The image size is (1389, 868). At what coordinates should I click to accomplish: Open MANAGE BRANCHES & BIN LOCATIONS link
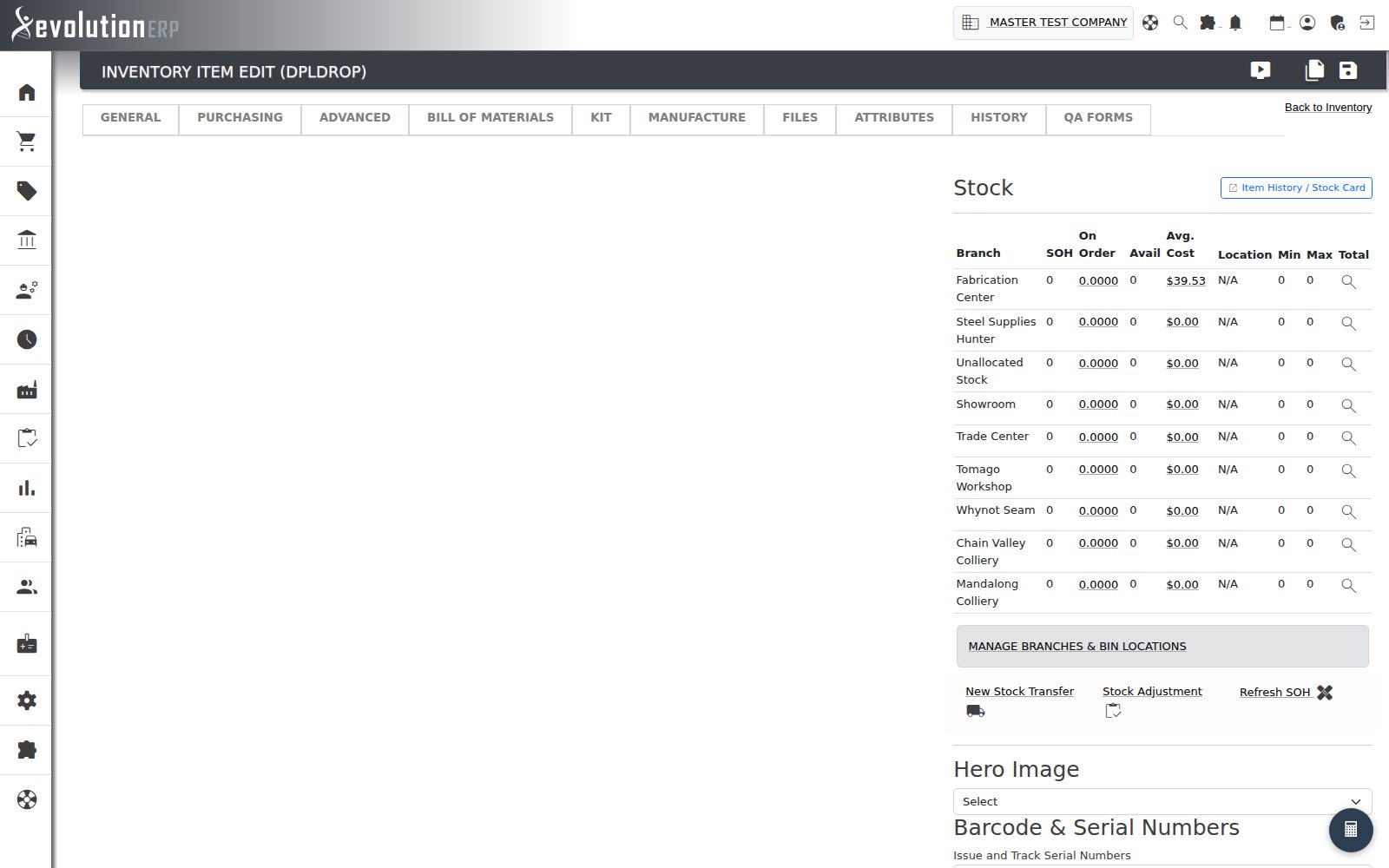coord(1076,647)
